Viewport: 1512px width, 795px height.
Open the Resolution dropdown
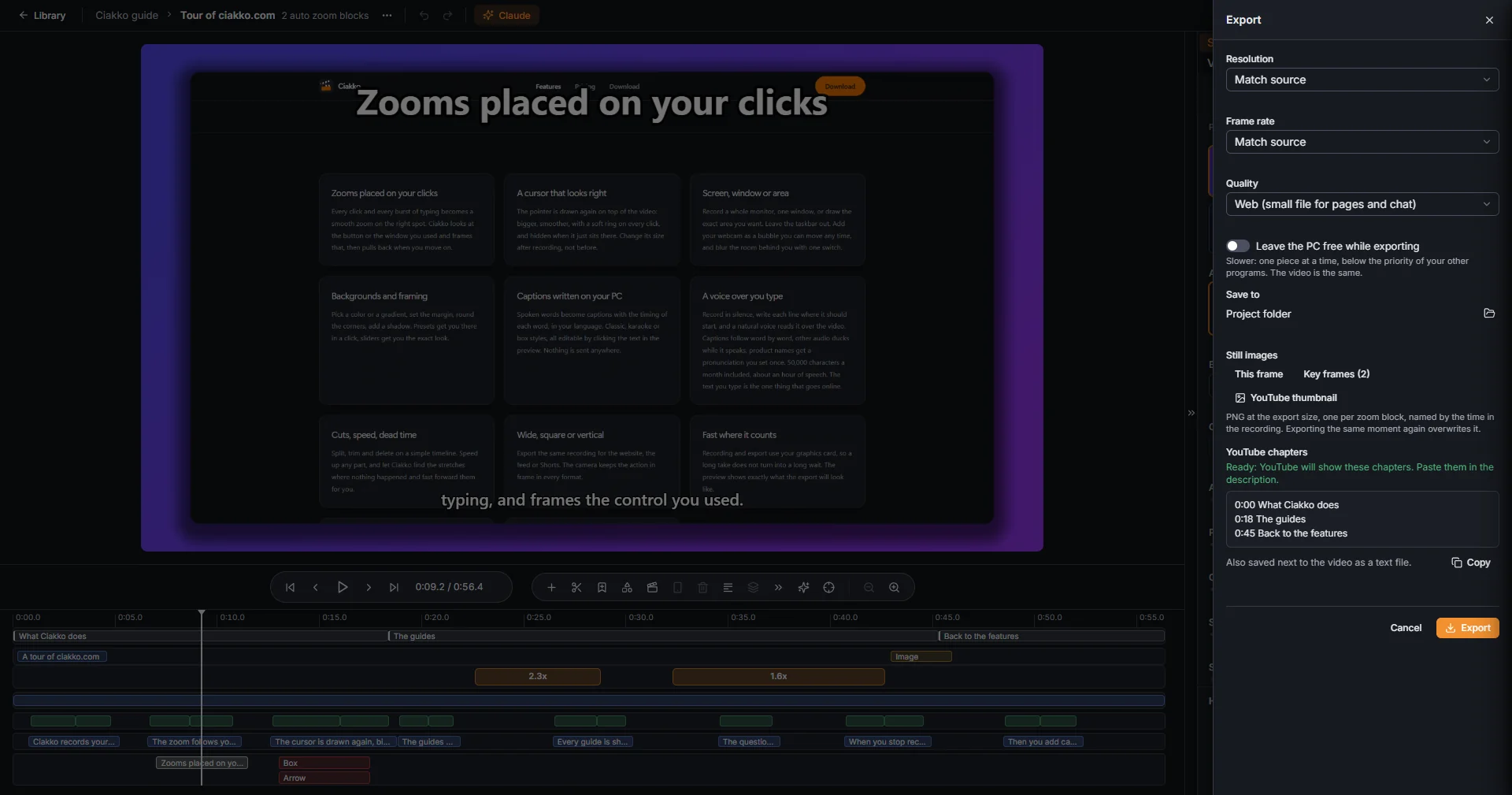tap(1362, 80)
